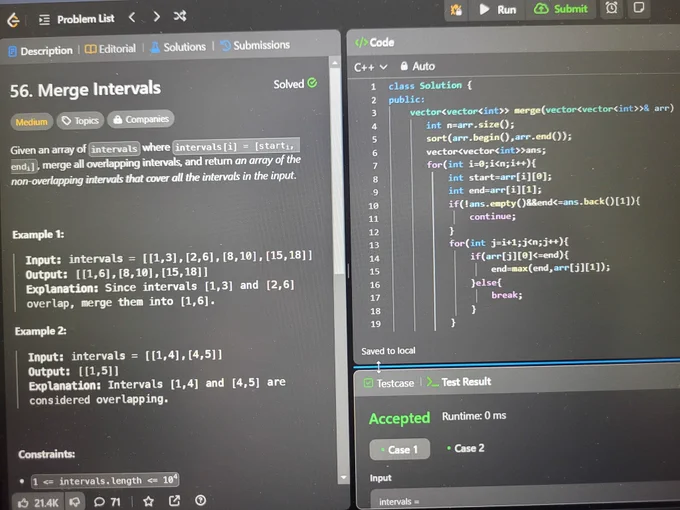Dislike the problem thumbs-down icon
The width and height of the screenshot is (680, 510).
[75, 502]
